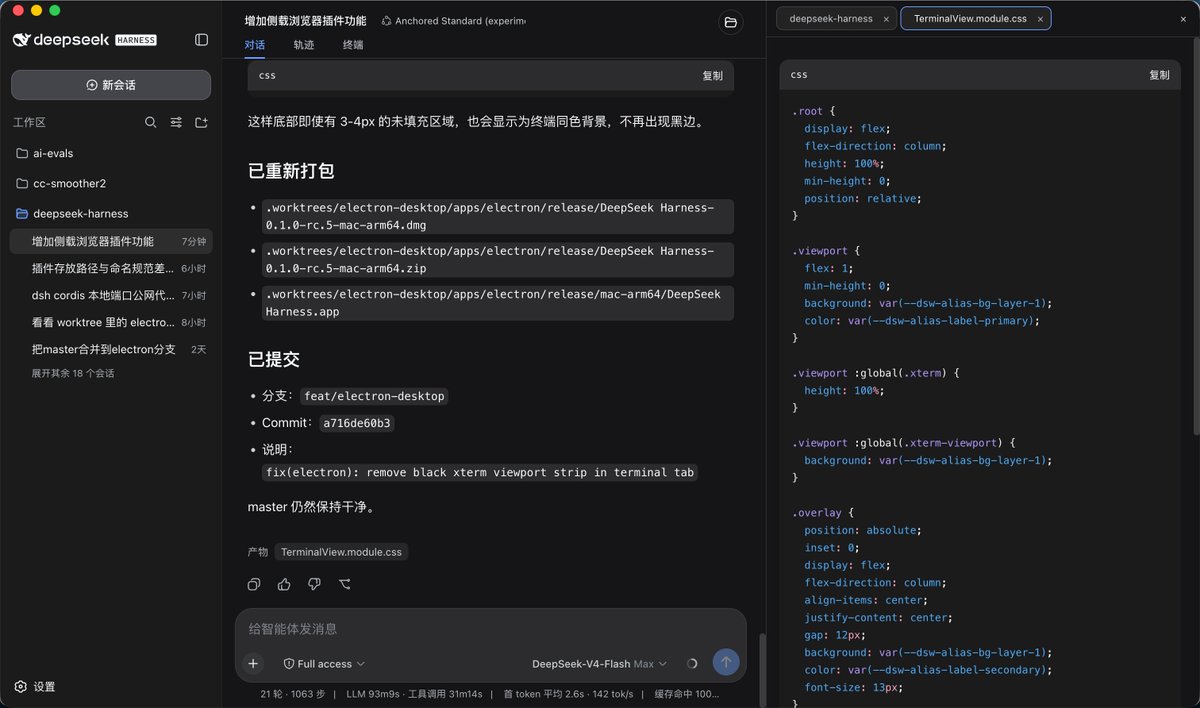Screen dimensions: 1200x708
Task: Close the deepseek-harness panel tab
Action: (886, 19)
